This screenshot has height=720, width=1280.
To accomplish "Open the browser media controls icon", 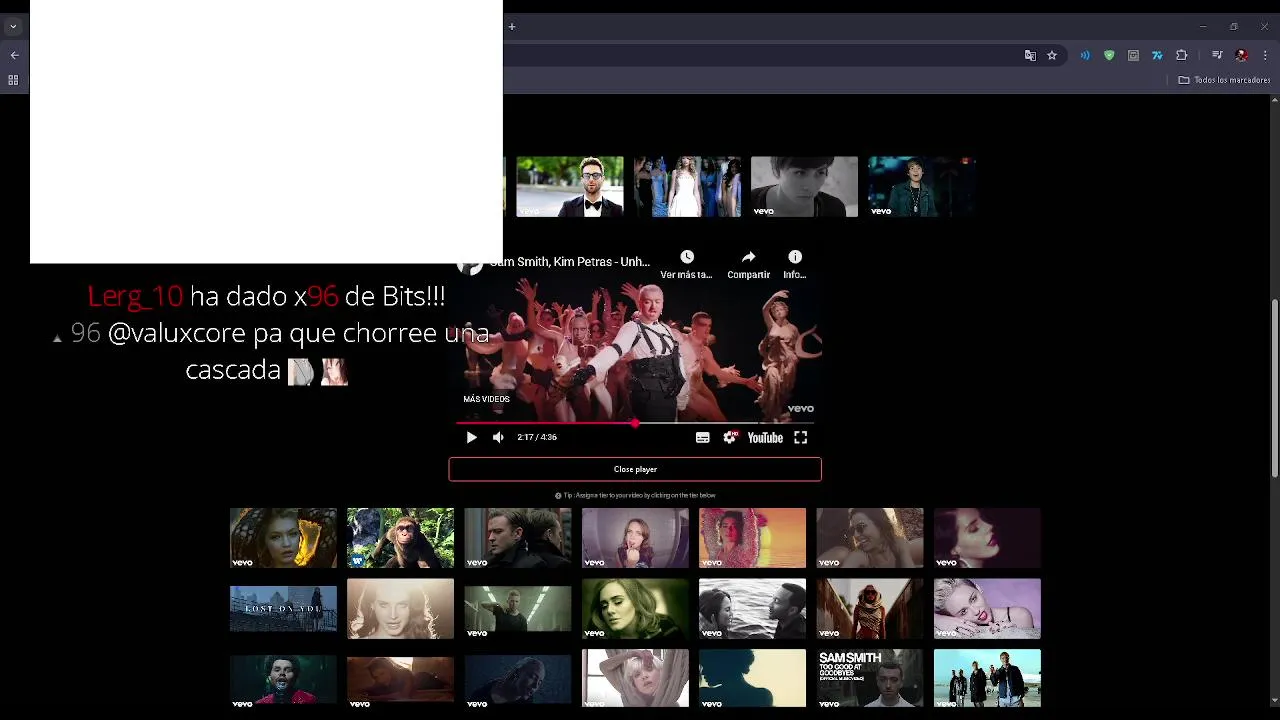I will (1217, 56).
